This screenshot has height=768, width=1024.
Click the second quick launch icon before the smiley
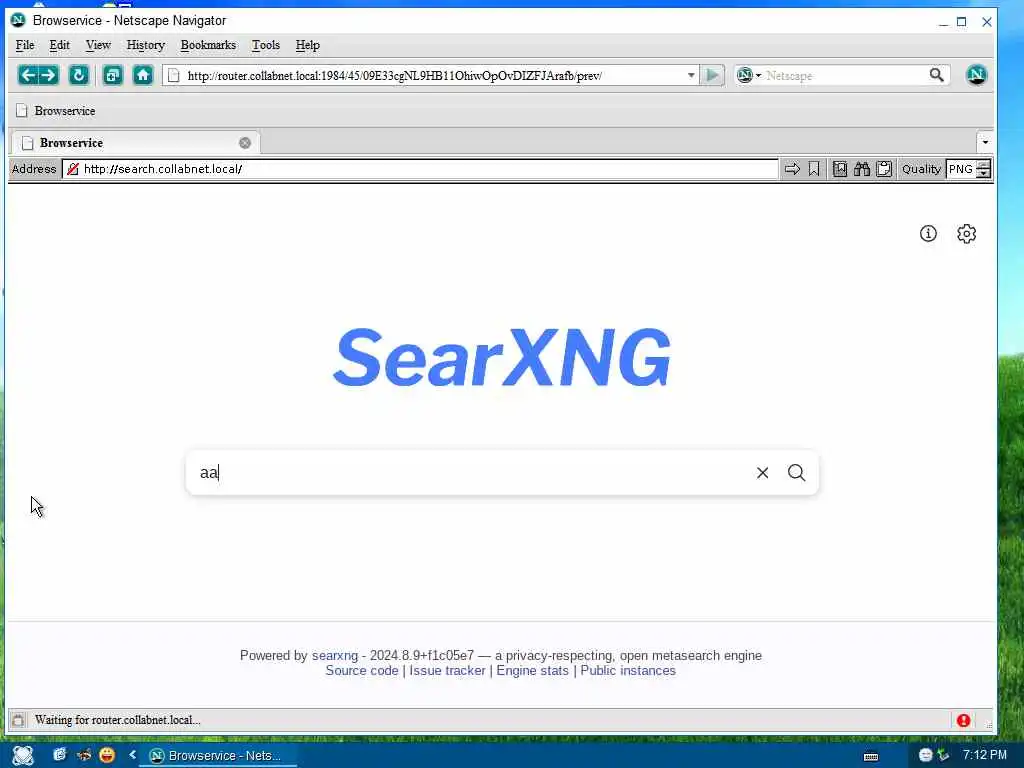click(84, 755)
